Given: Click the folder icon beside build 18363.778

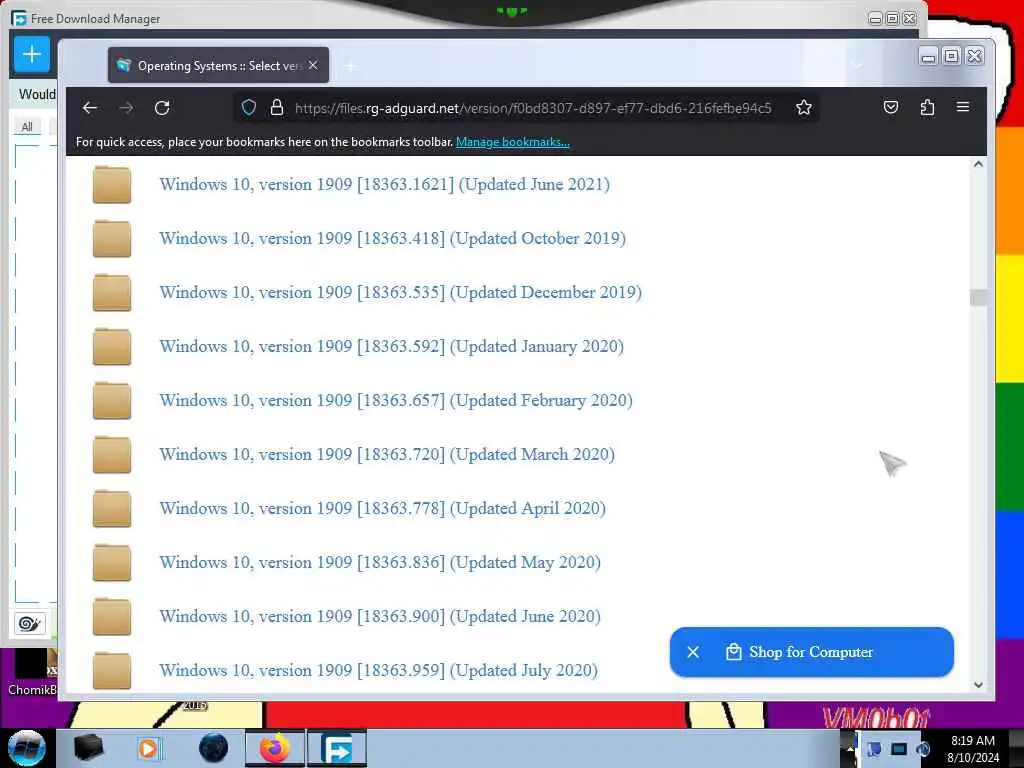Looking at the screenshot, I should (112, 509).
